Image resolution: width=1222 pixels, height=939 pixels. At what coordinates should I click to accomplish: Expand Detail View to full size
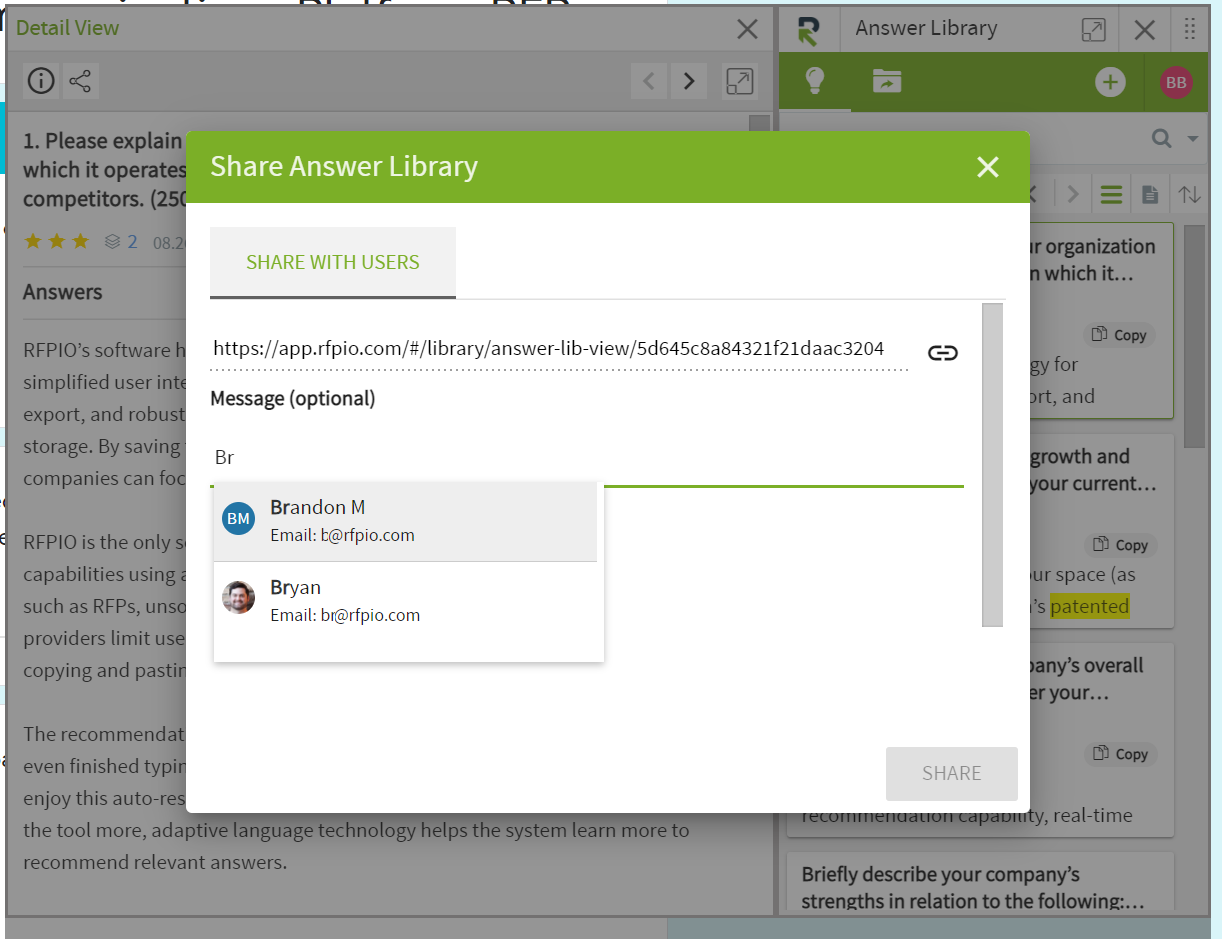pos(740,81)
